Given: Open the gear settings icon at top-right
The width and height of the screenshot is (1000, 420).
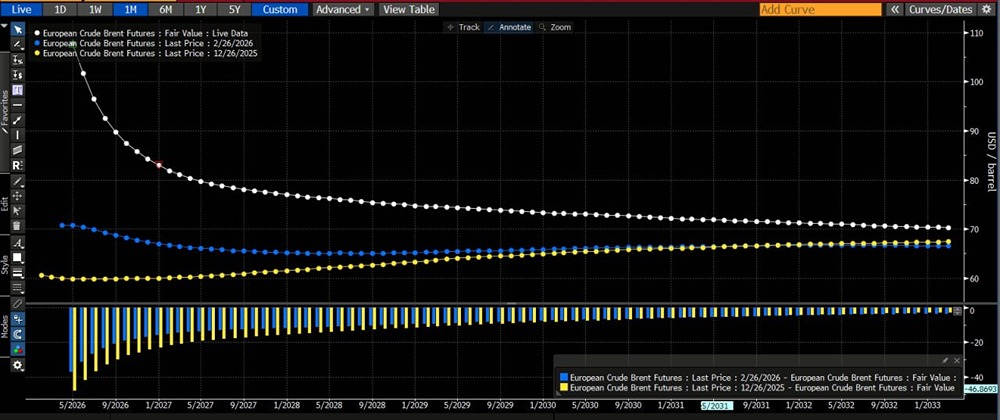Looking at the screenshot, I should pyautogui.click(x=987, y=9).
